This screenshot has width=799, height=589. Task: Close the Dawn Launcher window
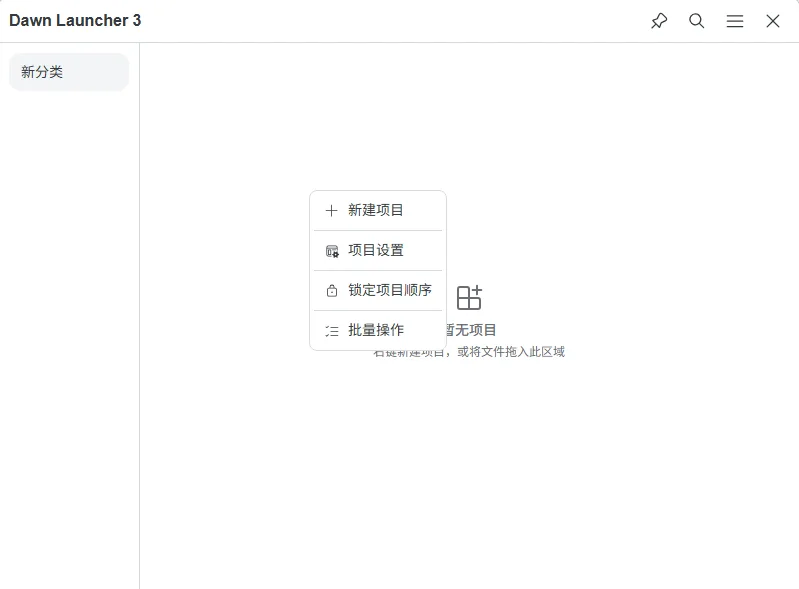773,21
